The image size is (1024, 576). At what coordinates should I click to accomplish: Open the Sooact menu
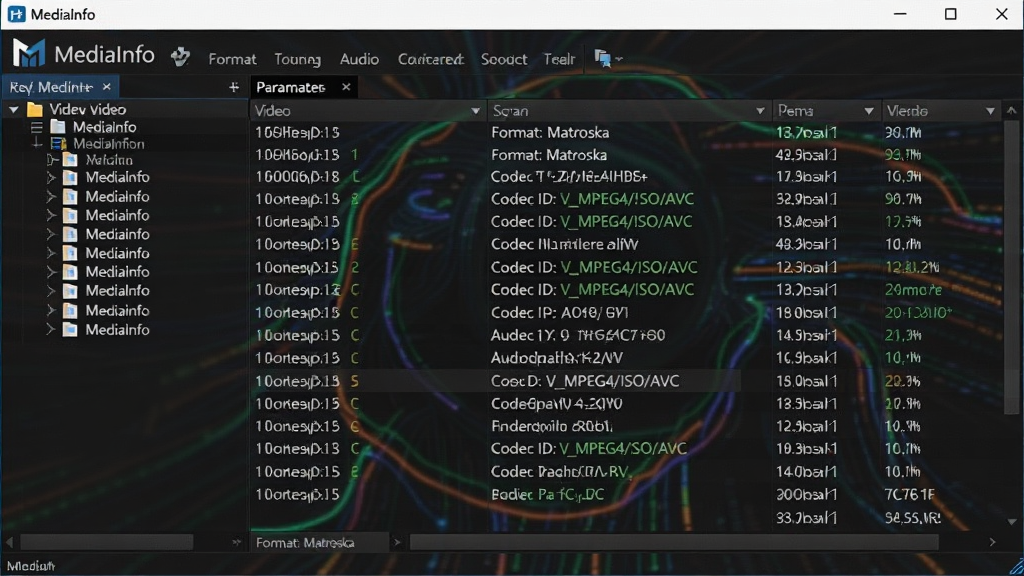click(x=504, y=59)
